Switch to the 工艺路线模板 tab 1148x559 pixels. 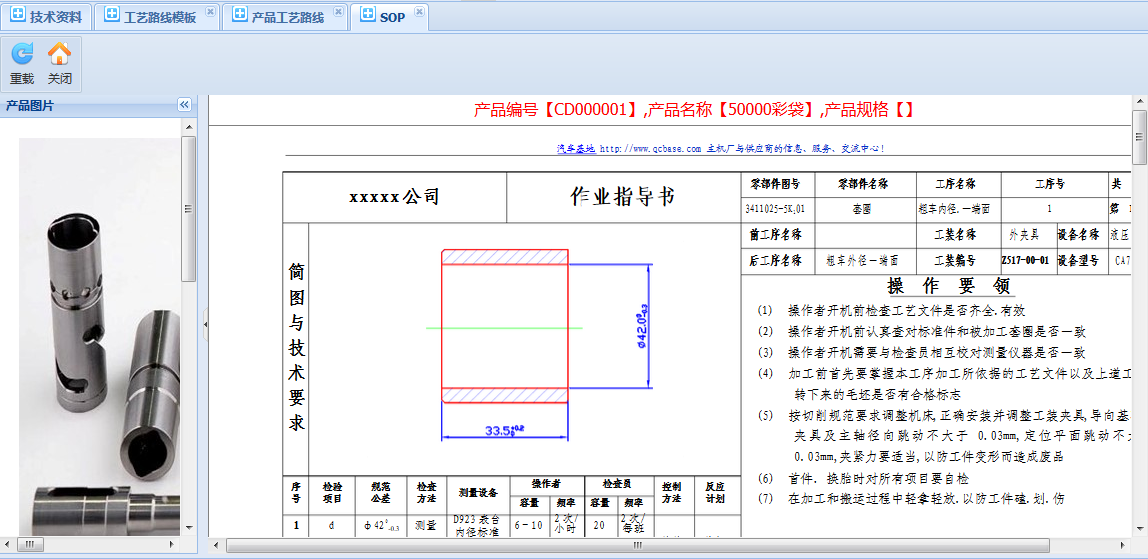150,17
